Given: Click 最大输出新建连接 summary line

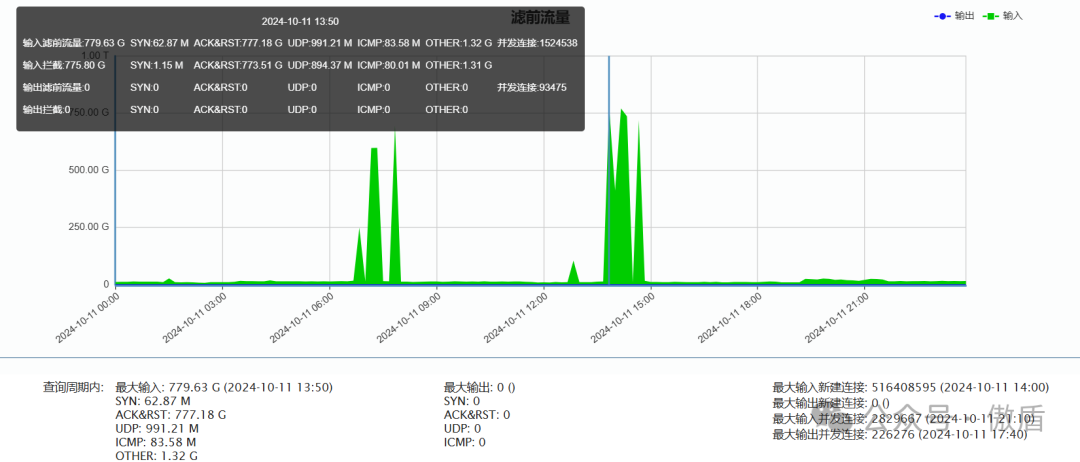Looking at the screenshot, I should point(831,403).
